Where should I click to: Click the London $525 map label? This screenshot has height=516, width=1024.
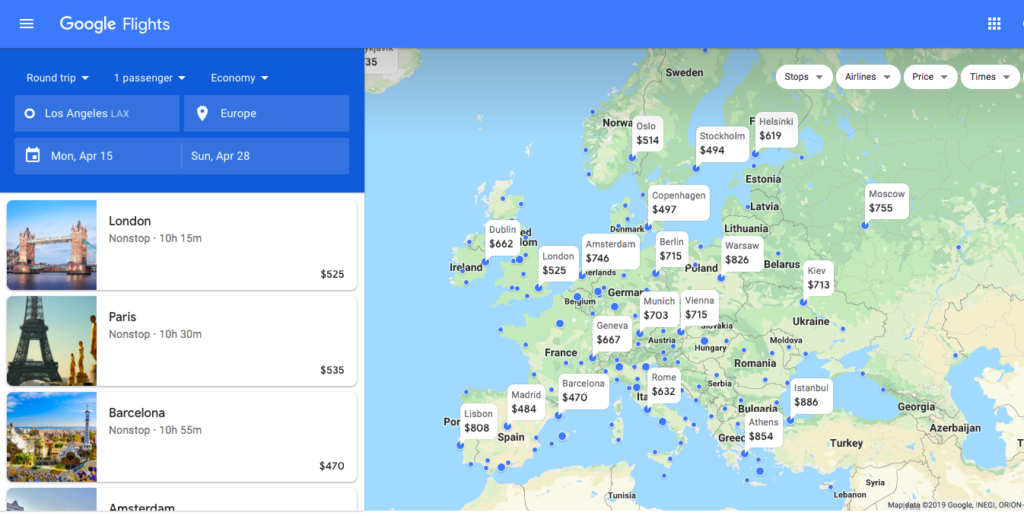[x=558, y=264]
